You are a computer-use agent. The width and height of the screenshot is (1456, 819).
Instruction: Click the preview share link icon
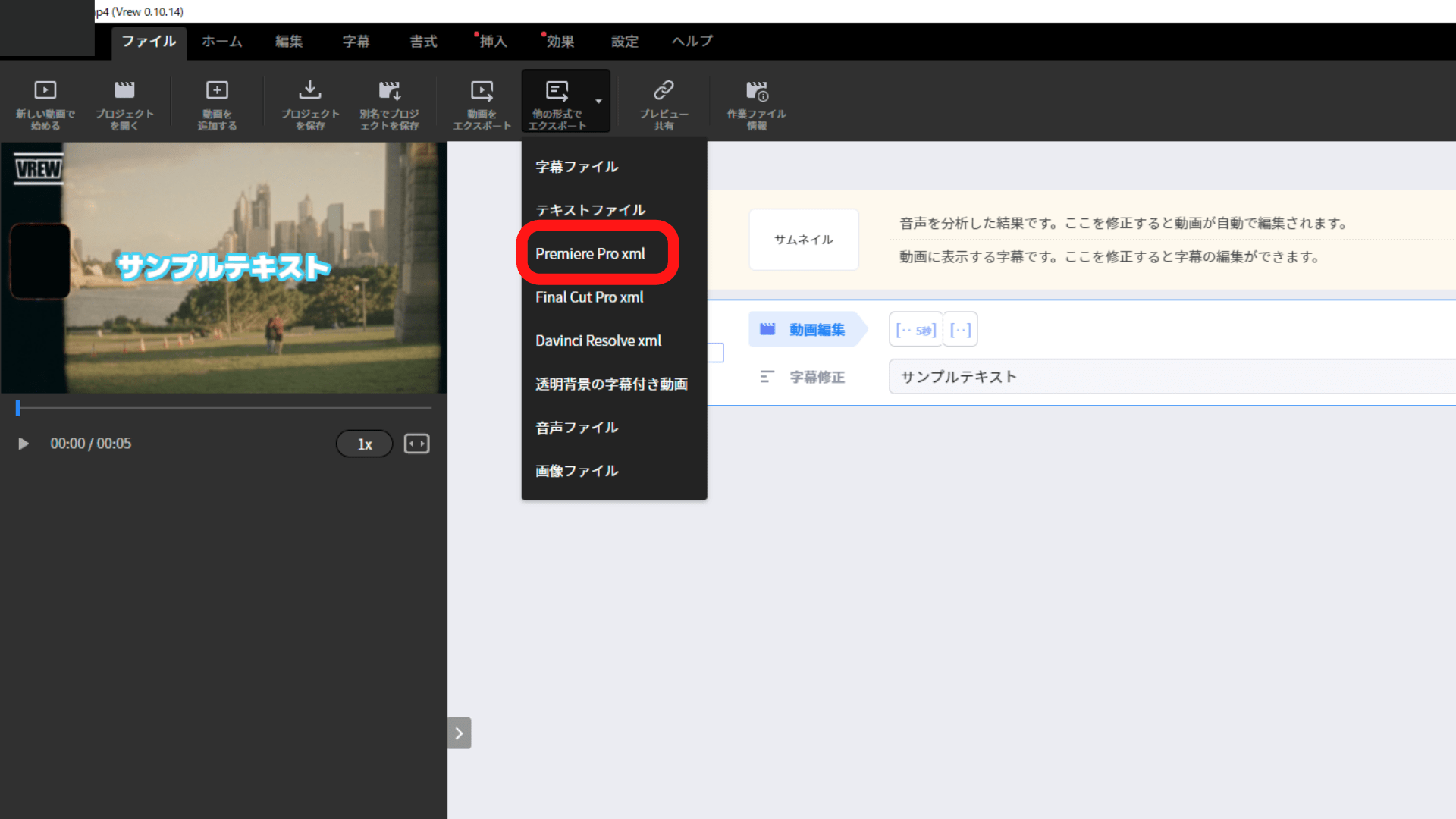pos(664,91)
